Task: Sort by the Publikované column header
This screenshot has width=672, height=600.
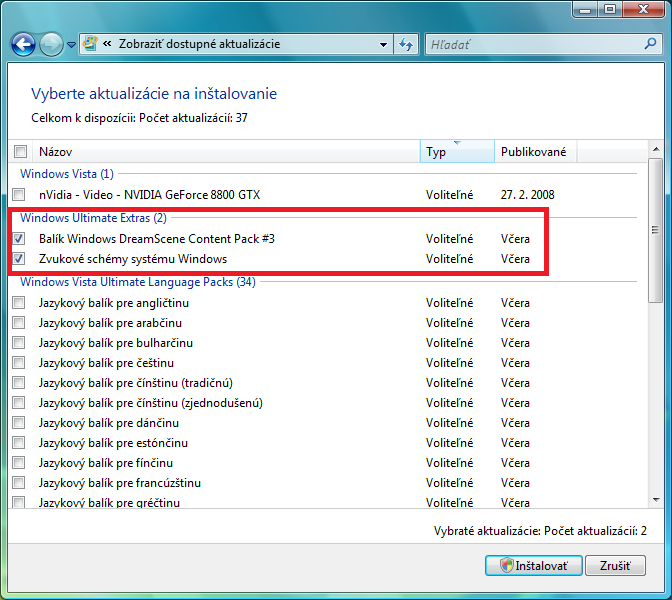Action: [534, 152]
